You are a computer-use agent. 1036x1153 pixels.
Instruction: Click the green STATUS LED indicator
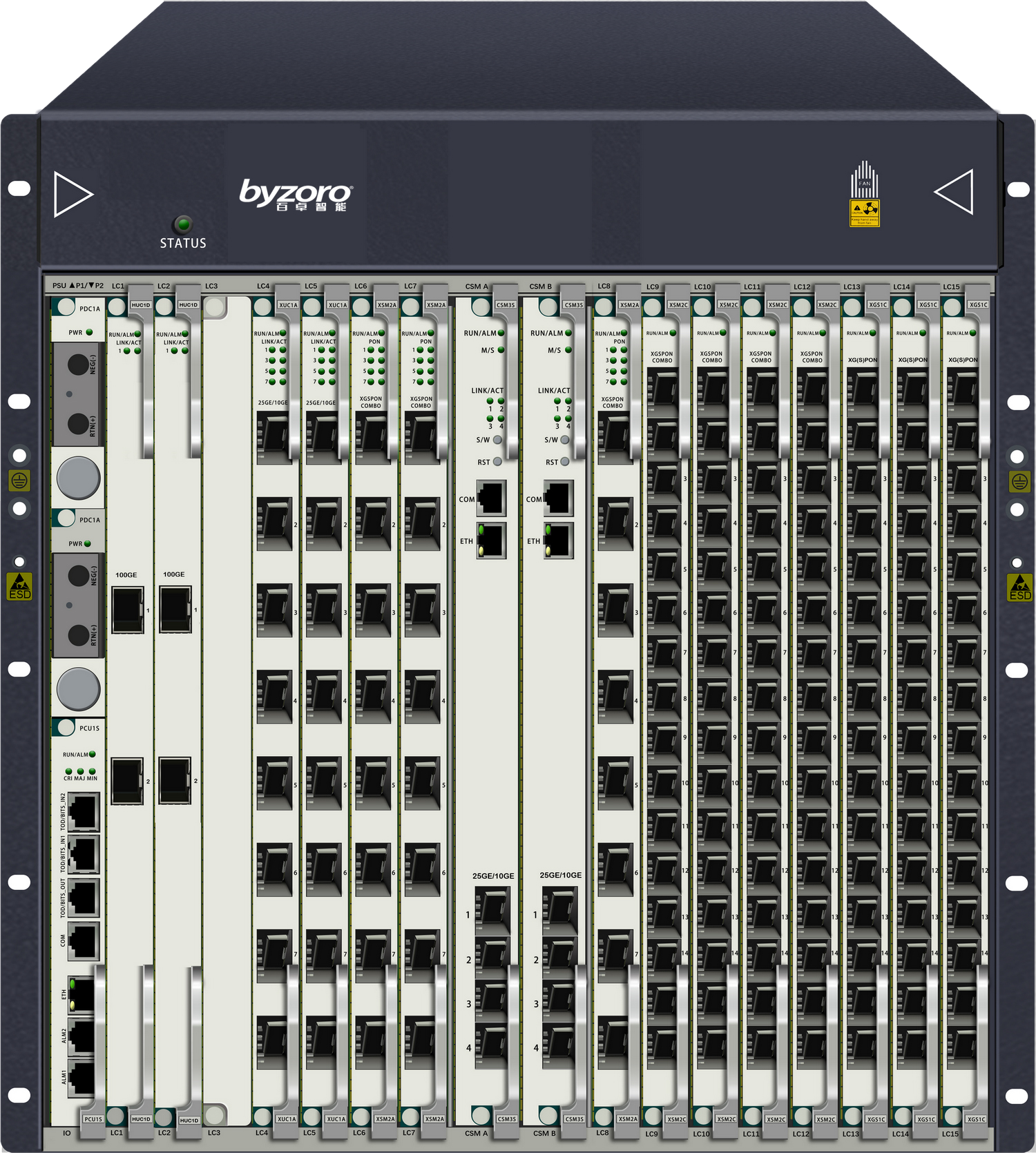click(x=183, y=224)
